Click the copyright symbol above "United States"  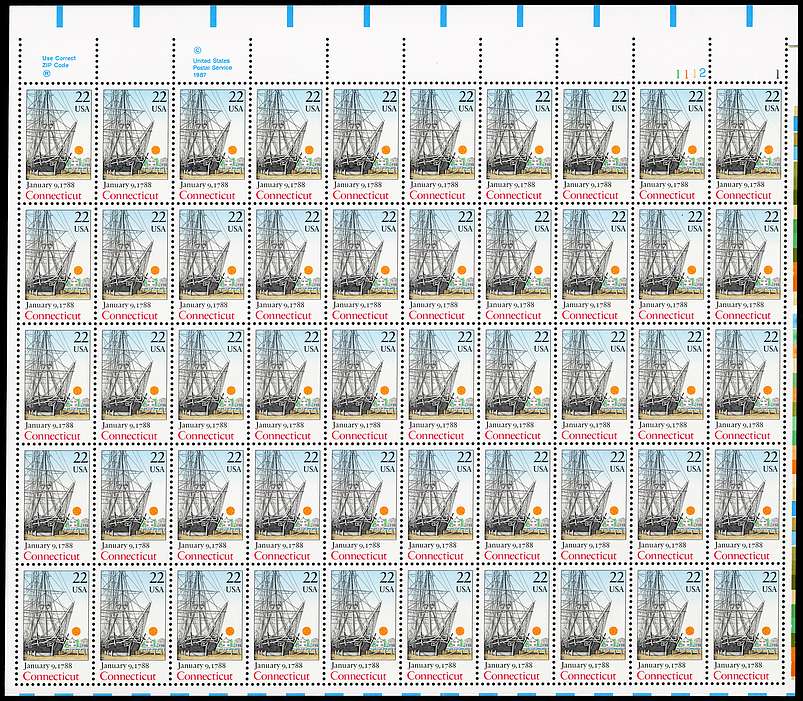197,51
